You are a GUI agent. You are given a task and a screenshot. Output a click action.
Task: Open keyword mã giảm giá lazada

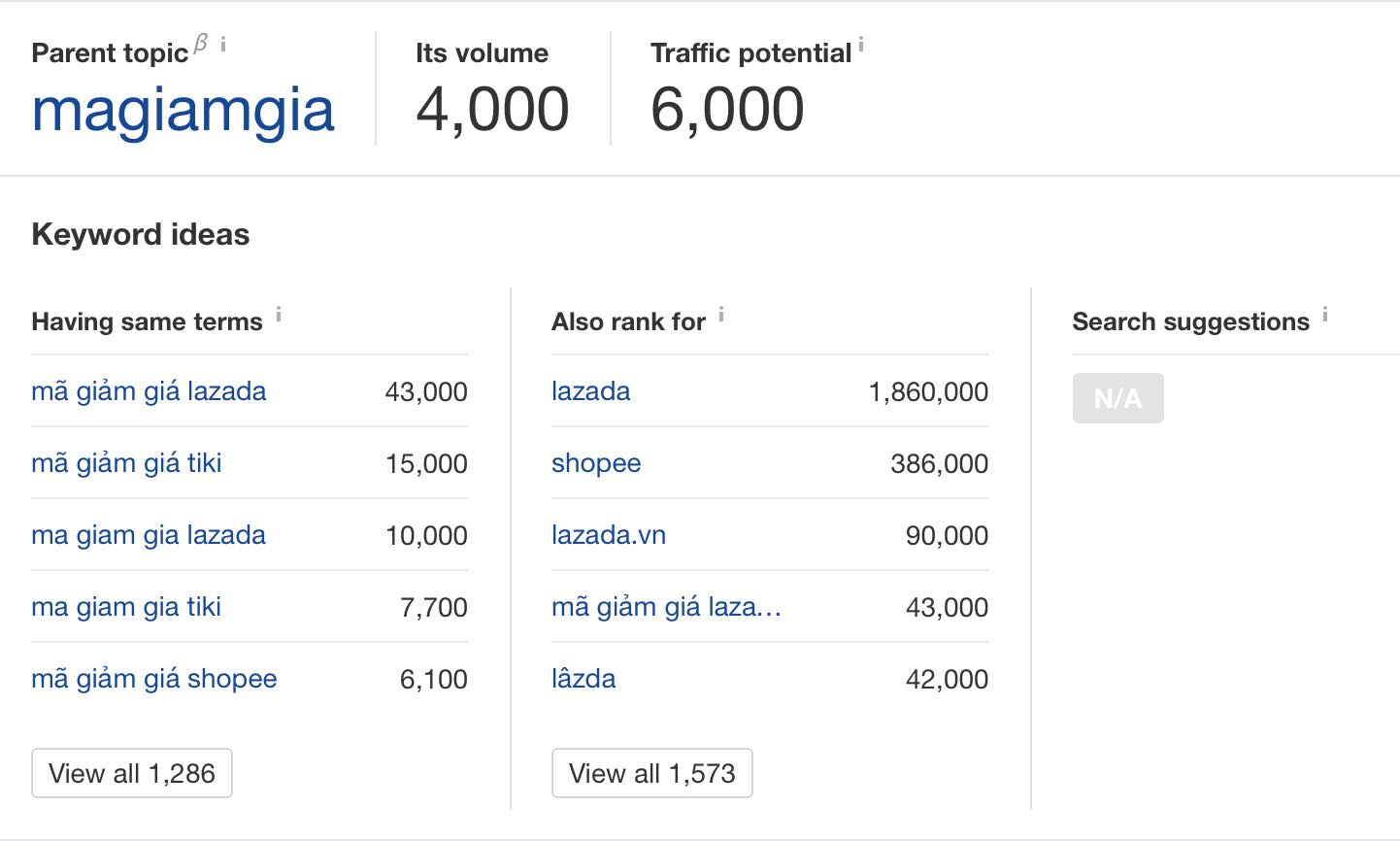point(149,391)
